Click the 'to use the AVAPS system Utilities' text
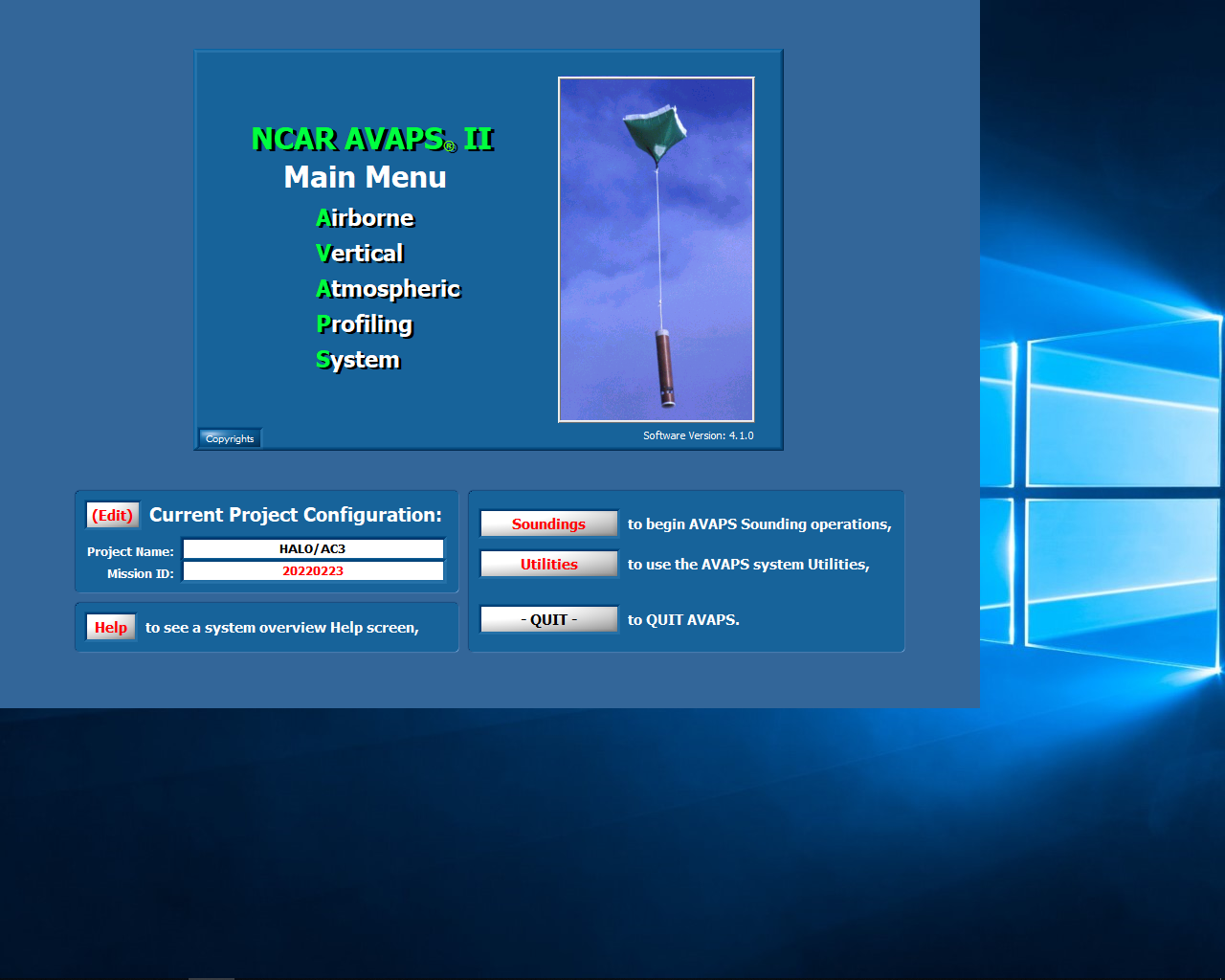 coord(748,565)
